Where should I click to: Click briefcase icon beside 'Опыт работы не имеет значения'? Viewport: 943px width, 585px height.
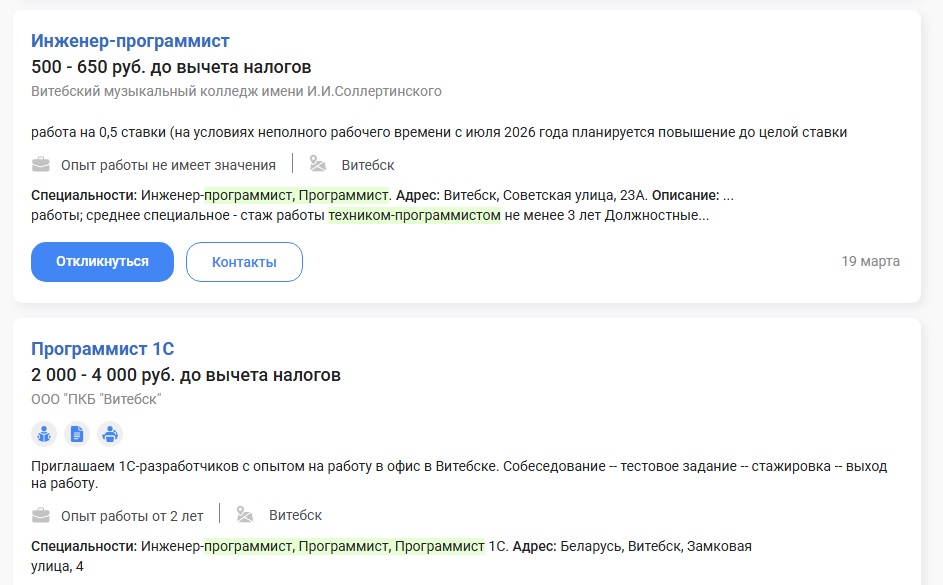pyautogui.click(x=41, y=164)
